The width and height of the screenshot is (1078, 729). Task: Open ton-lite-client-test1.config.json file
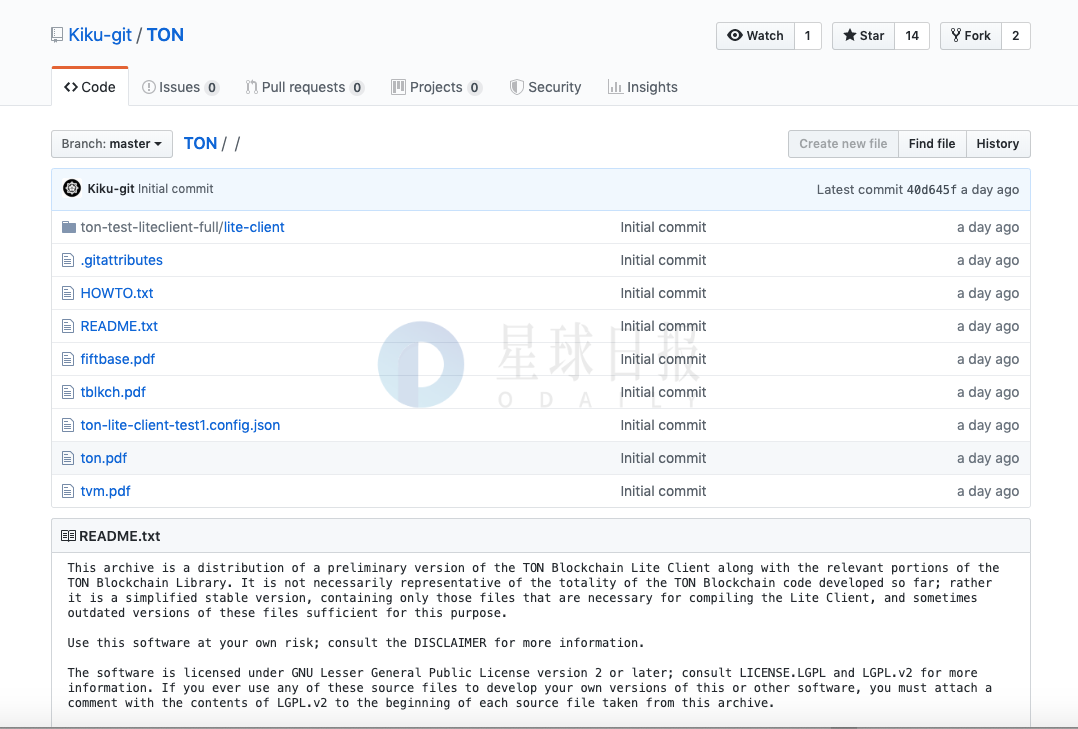[180, 425]
